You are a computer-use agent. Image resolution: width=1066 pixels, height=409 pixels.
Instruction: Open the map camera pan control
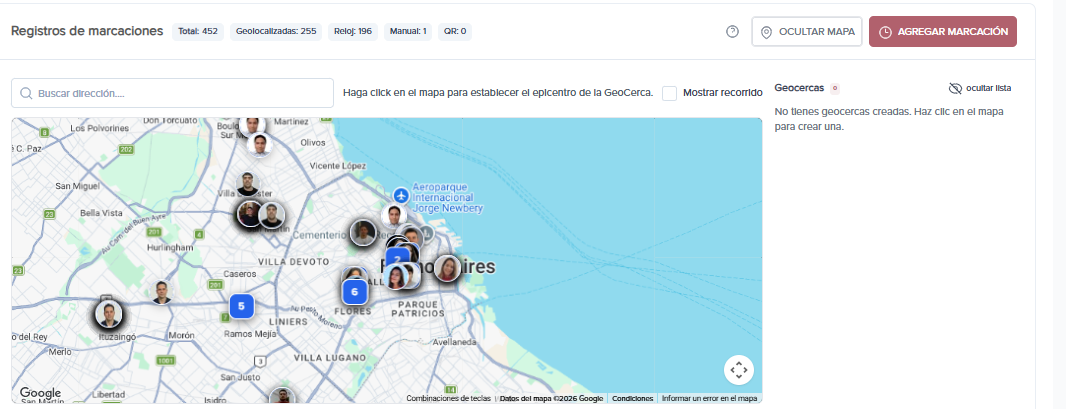(x=738, y=370)
